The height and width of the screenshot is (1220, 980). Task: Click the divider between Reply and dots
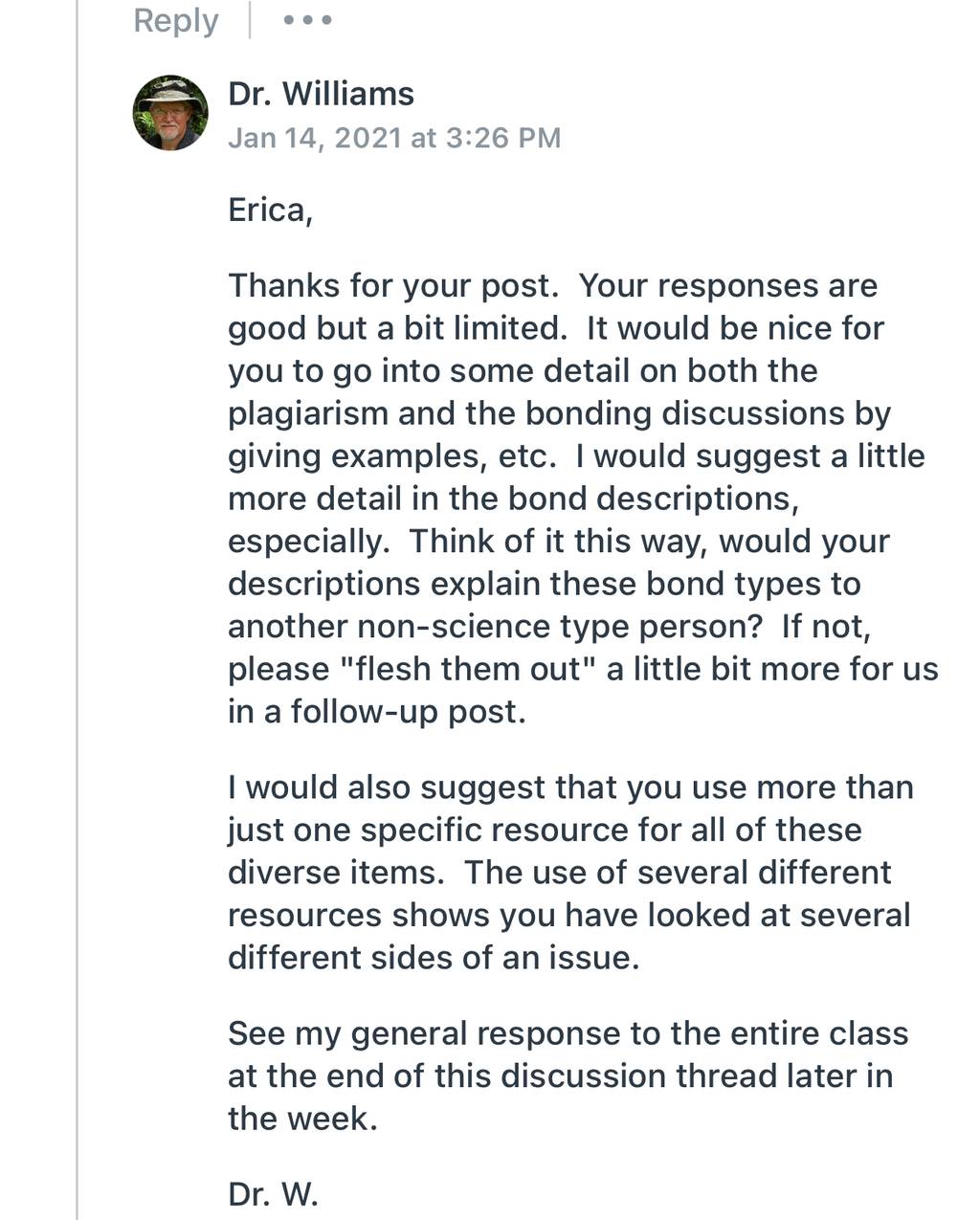click(251, 20)
